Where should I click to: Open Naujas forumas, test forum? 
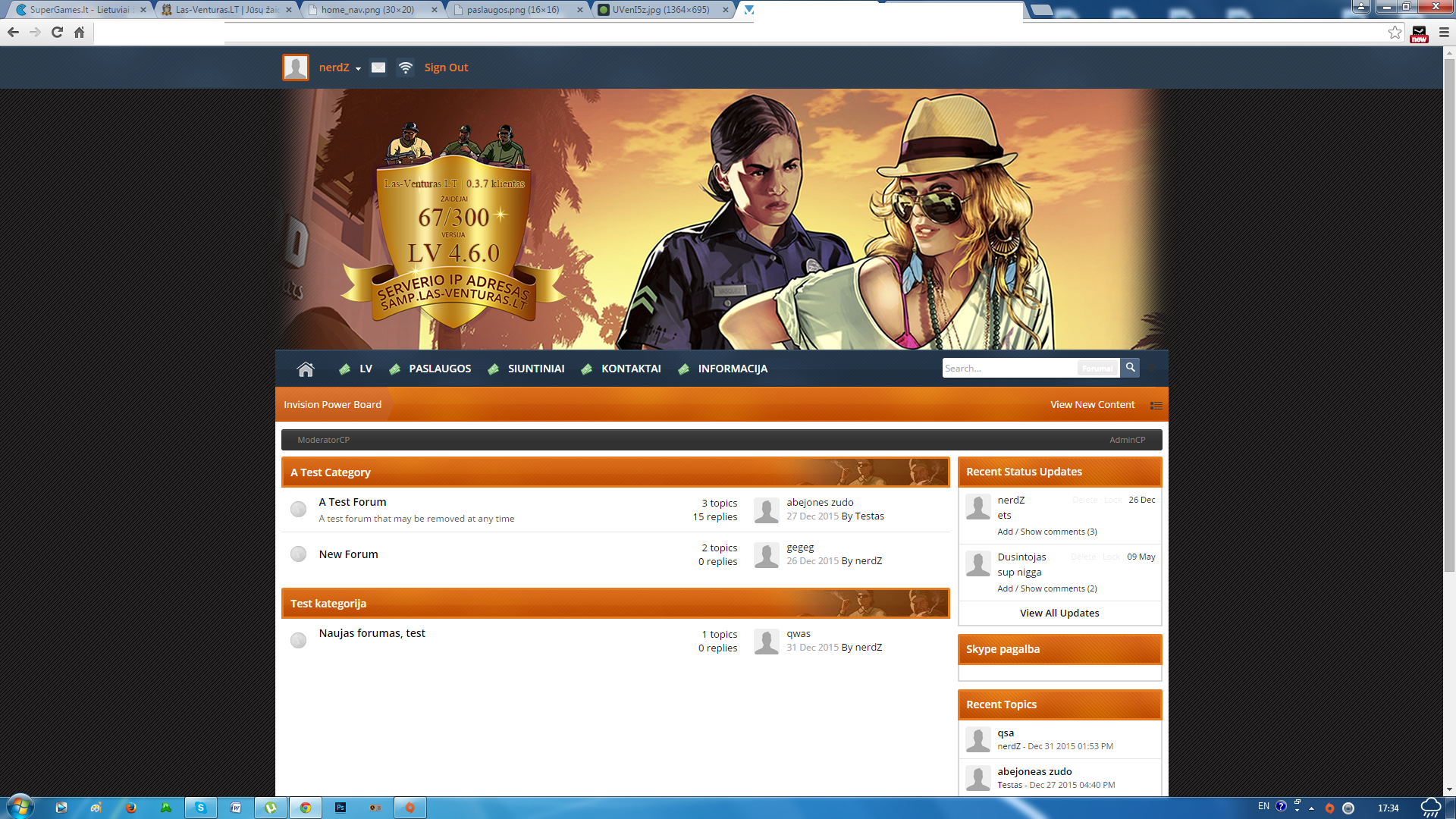(372, 633)
